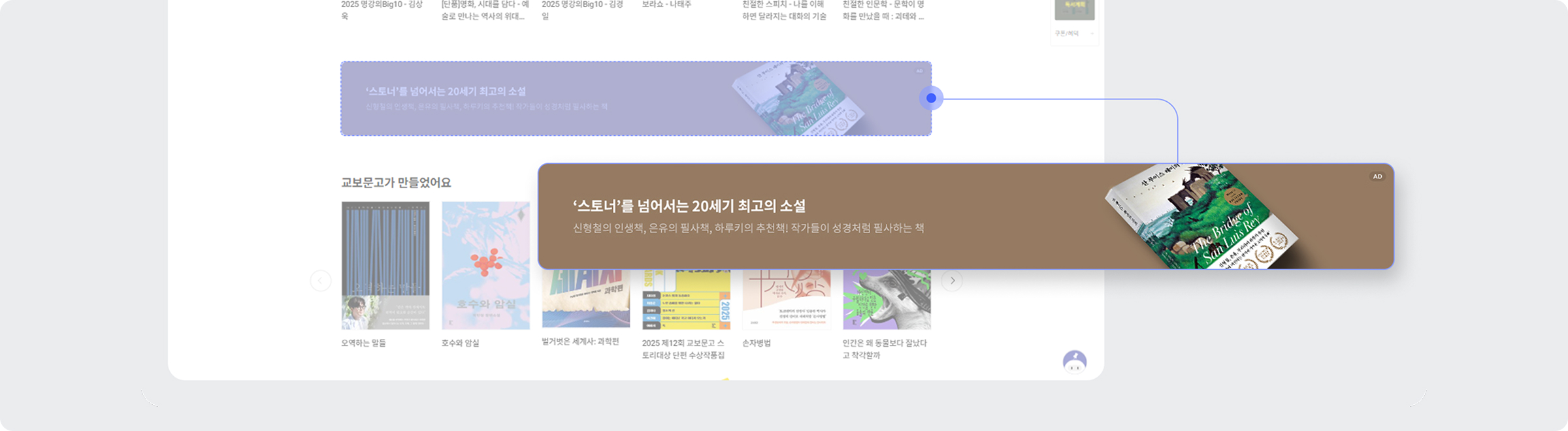Click '인간은 왜 동물보다 잘났다고 착각할까' title
1568x431 pixels.
tap(885, 349)
